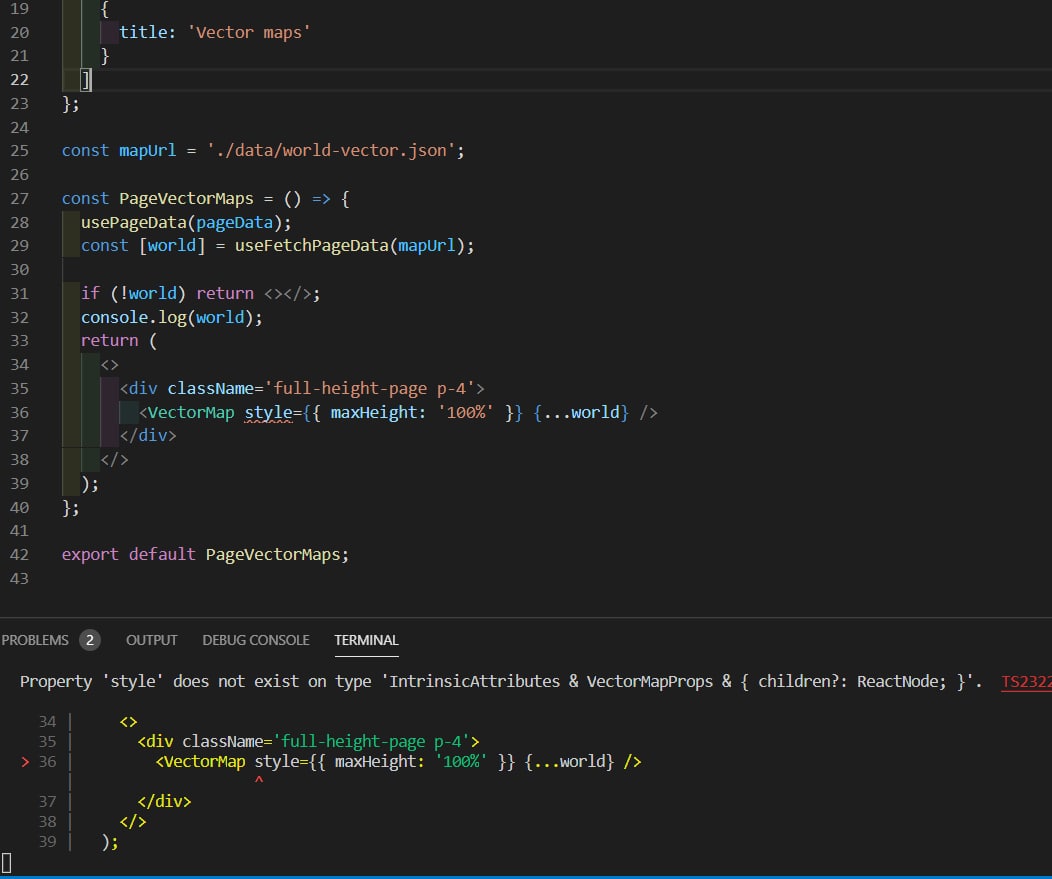The width and height of the screenshot is (1052, 879).
Task: Click the red arrow marker in terminal output
Action: point(26,762)
